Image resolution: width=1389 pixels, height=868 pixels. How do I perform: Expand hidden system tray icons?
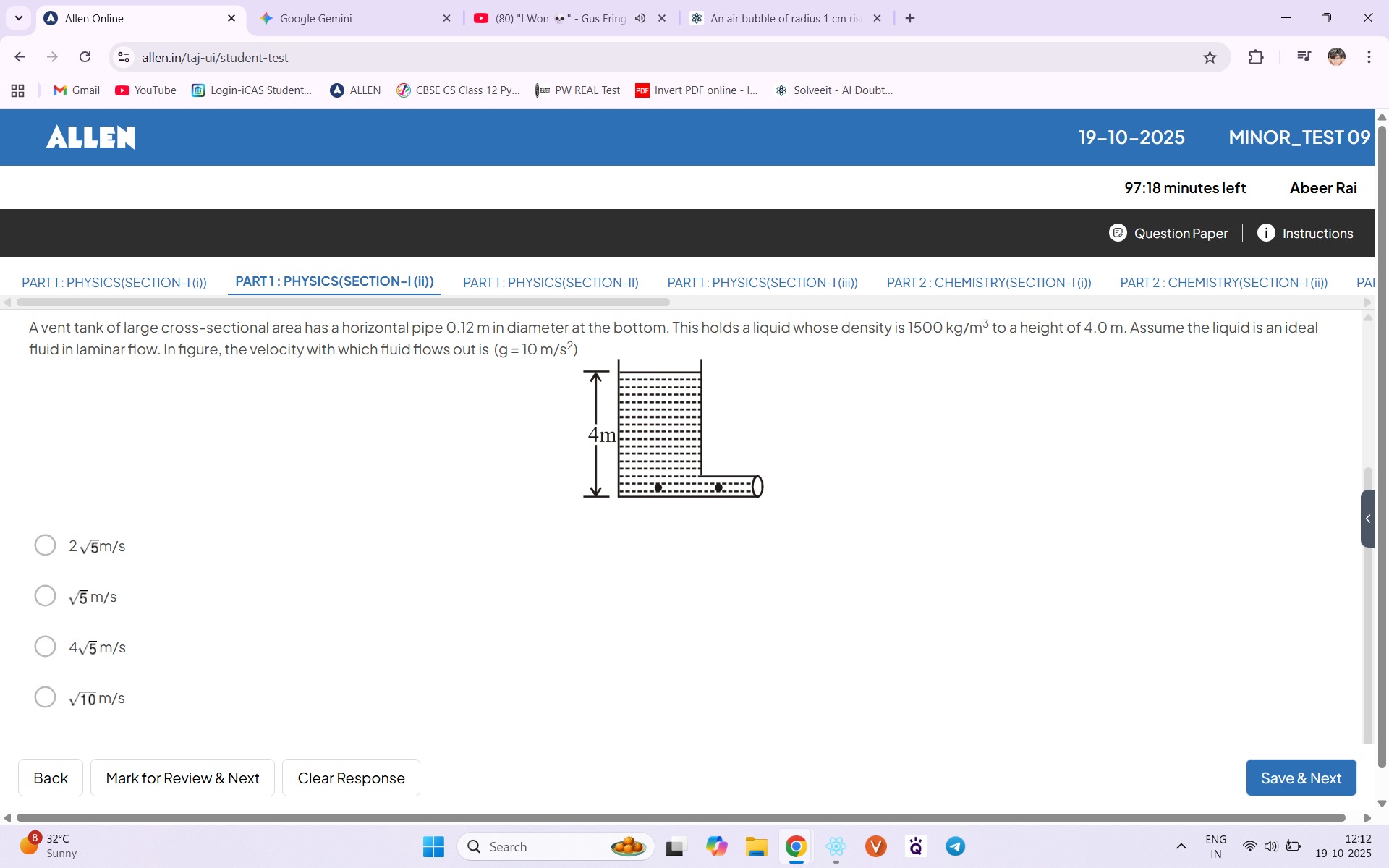[1181, 846]
